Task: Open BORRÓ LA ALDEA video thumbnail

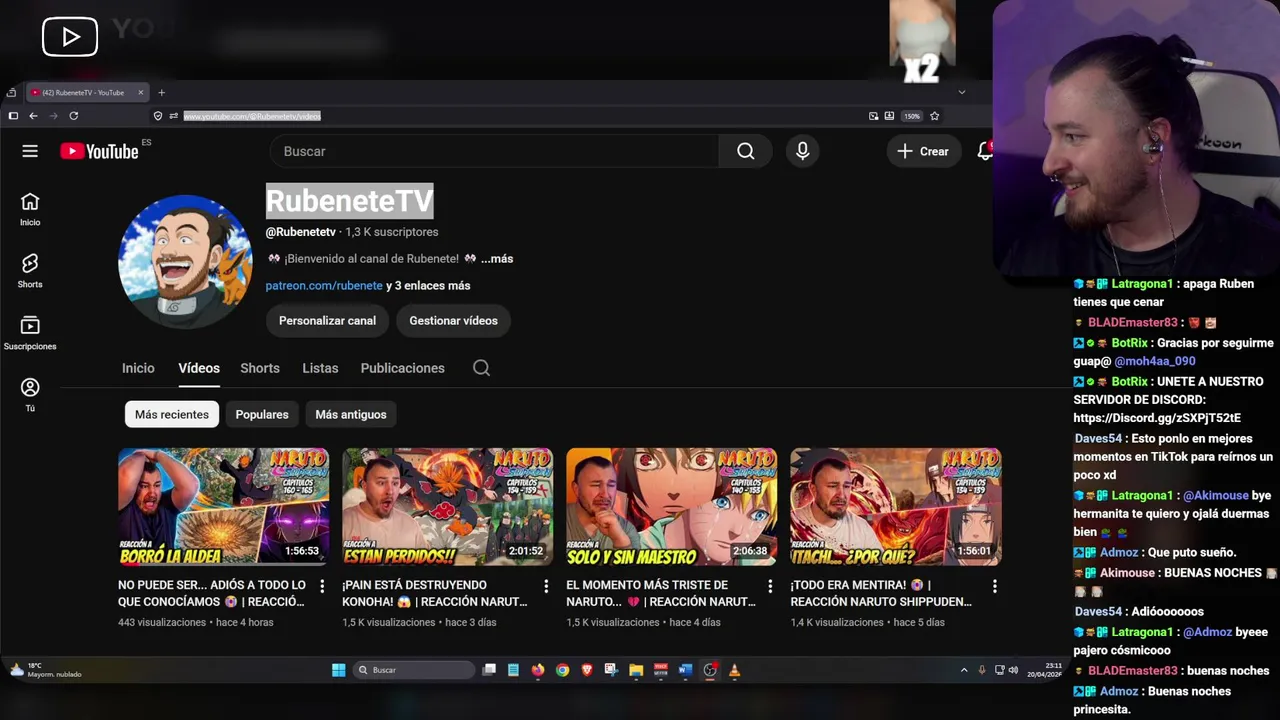Action: click(x=223, y=507)
